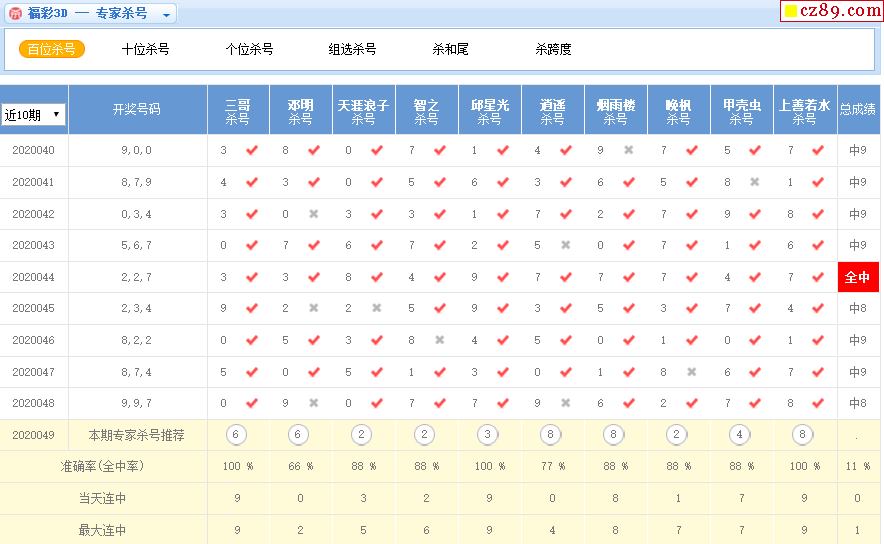Click the 上善若水杀号 column header
The width and height of the screenshot is (884, 544).
[x=805, y=110]
